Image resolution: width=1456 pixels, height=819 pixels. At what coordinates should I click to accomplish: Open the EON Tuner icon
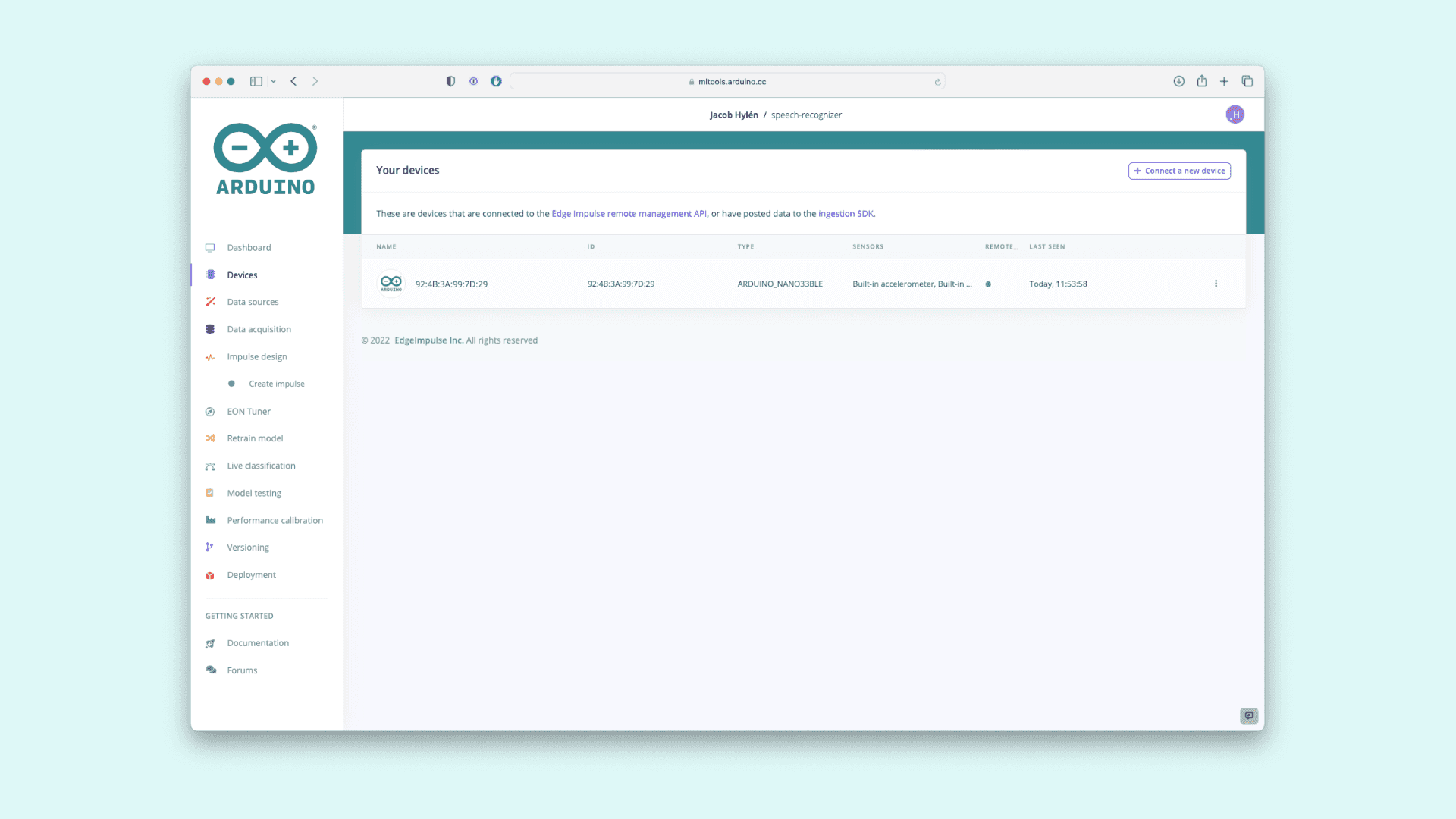[x=210, y=412]
